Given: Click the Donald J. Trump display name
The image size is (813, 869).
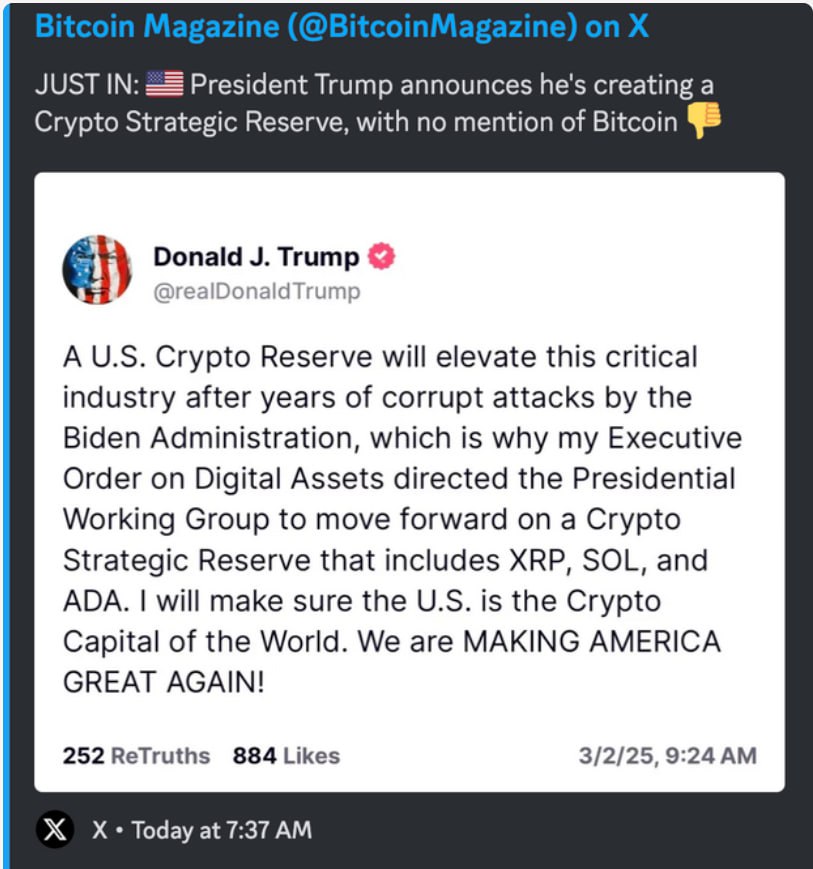Looking at the screenshot, I should click(255, 257).
